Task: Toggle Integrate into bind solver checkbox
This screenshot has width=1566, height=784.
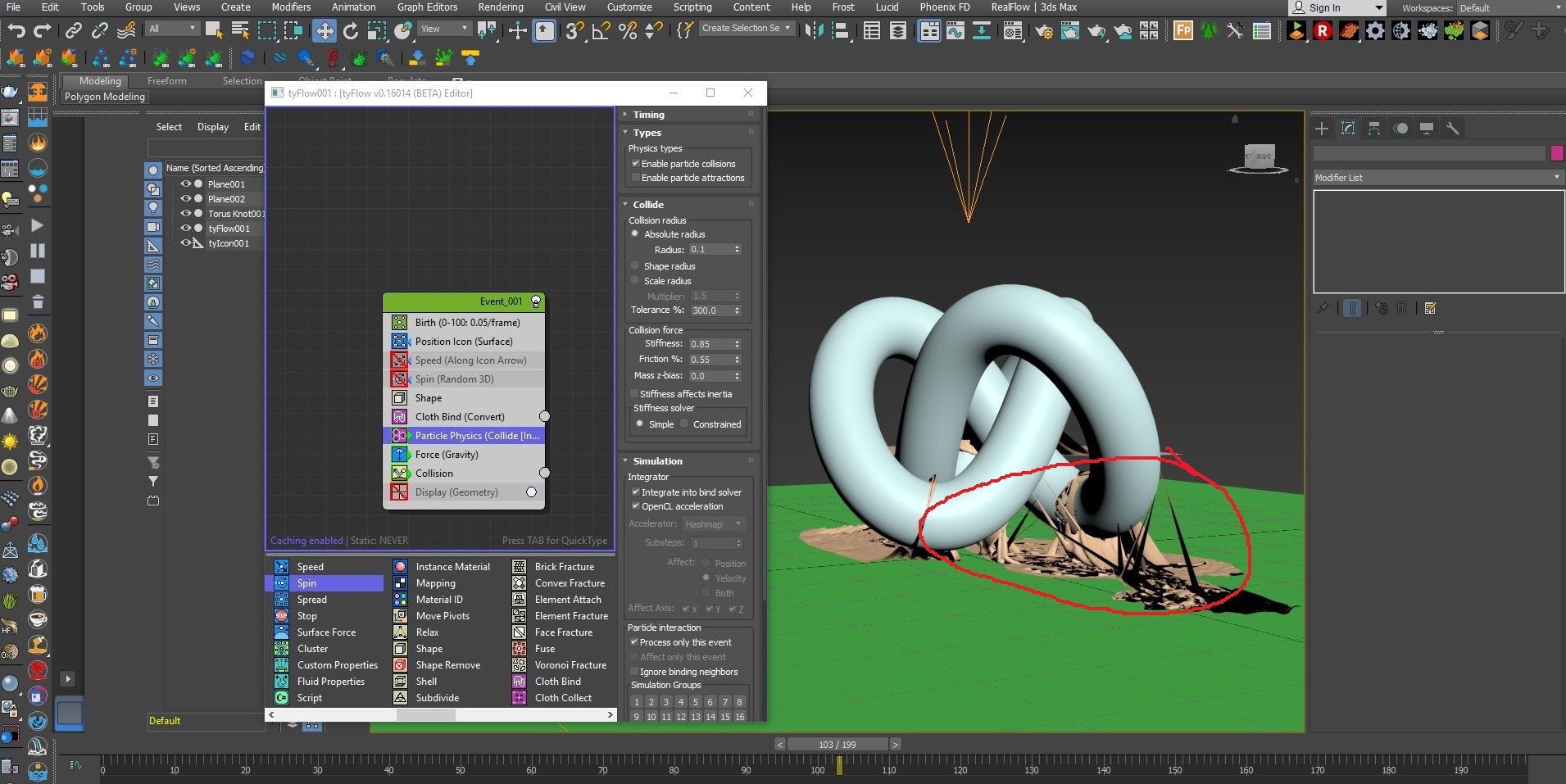Action: click(635, 492)
